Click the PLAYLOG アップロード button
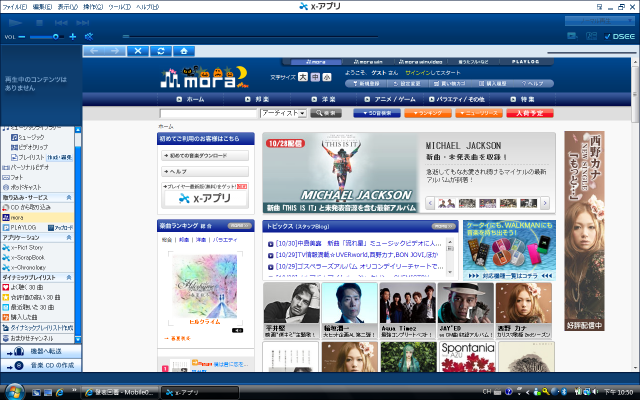 60,227
